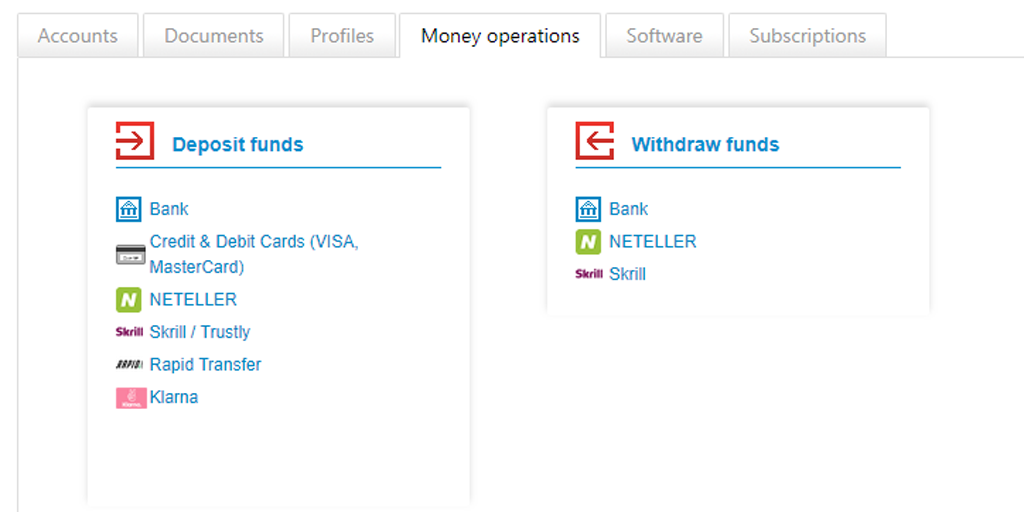Select Skrill / Trustly deposit link
This screenshot has height=512, width=1024.
[x=200, y=332]
